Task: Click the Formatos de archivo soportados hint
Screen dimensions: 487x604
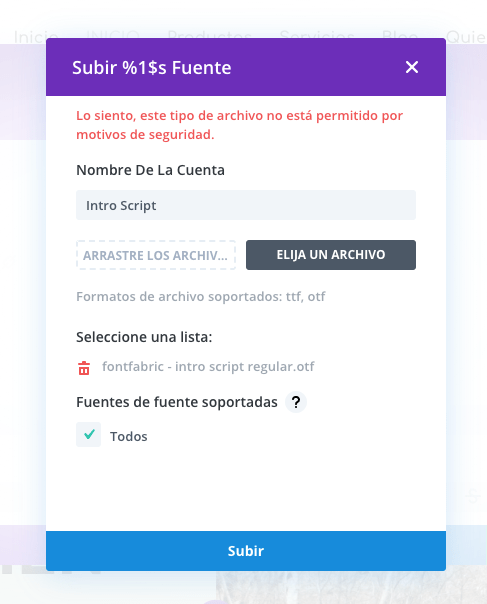Action: [201, 297]
